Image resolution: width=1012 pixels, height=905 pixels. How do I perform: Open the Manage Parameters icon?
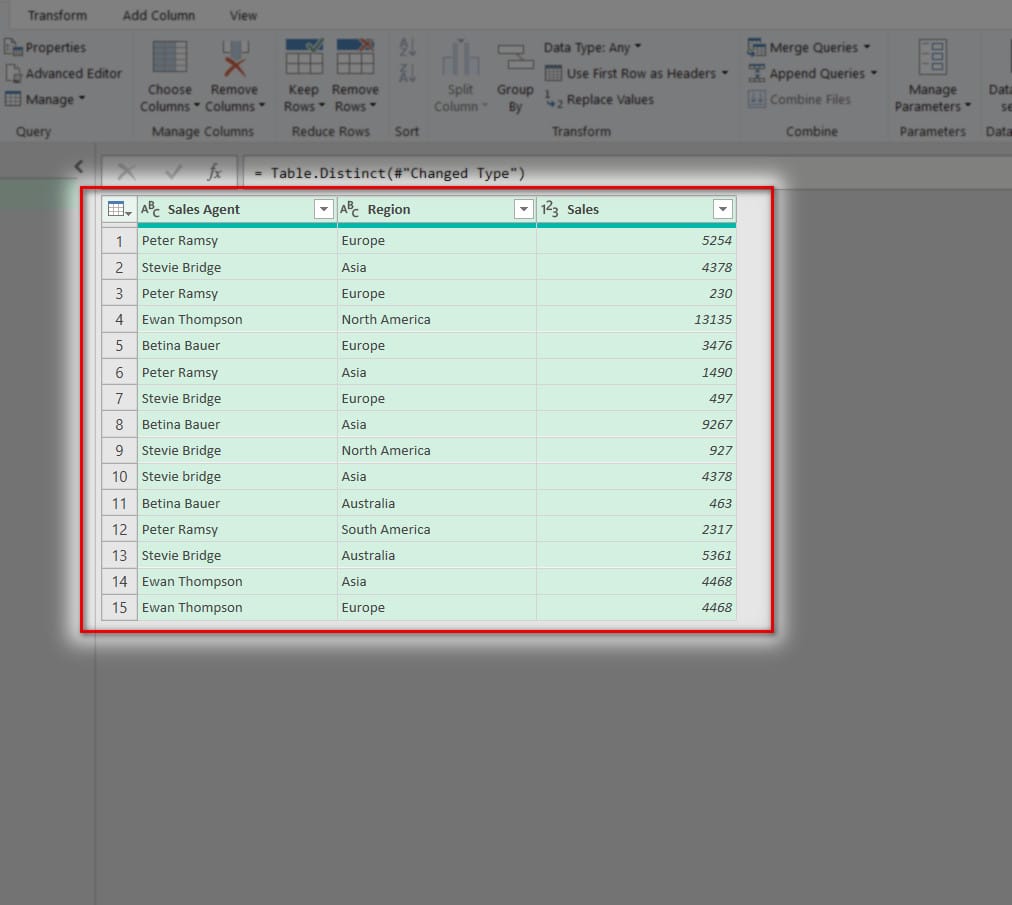pos(932,59)
